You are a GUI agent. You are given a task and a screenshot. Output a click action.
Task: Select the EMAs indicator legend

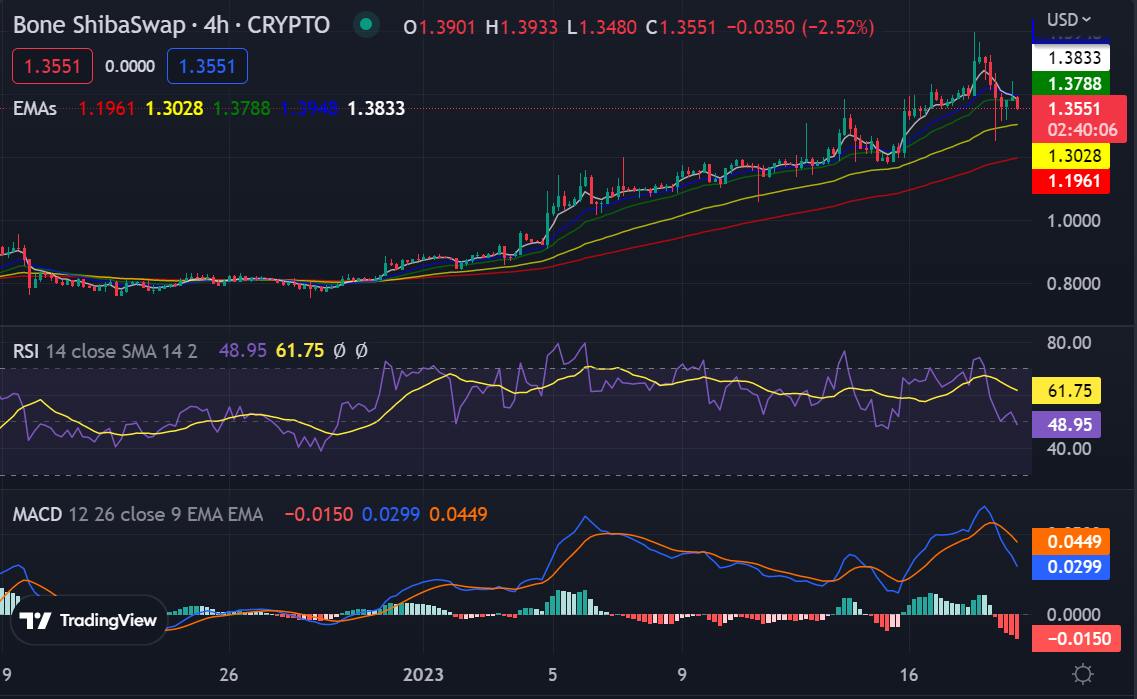(x=33, y=108)
